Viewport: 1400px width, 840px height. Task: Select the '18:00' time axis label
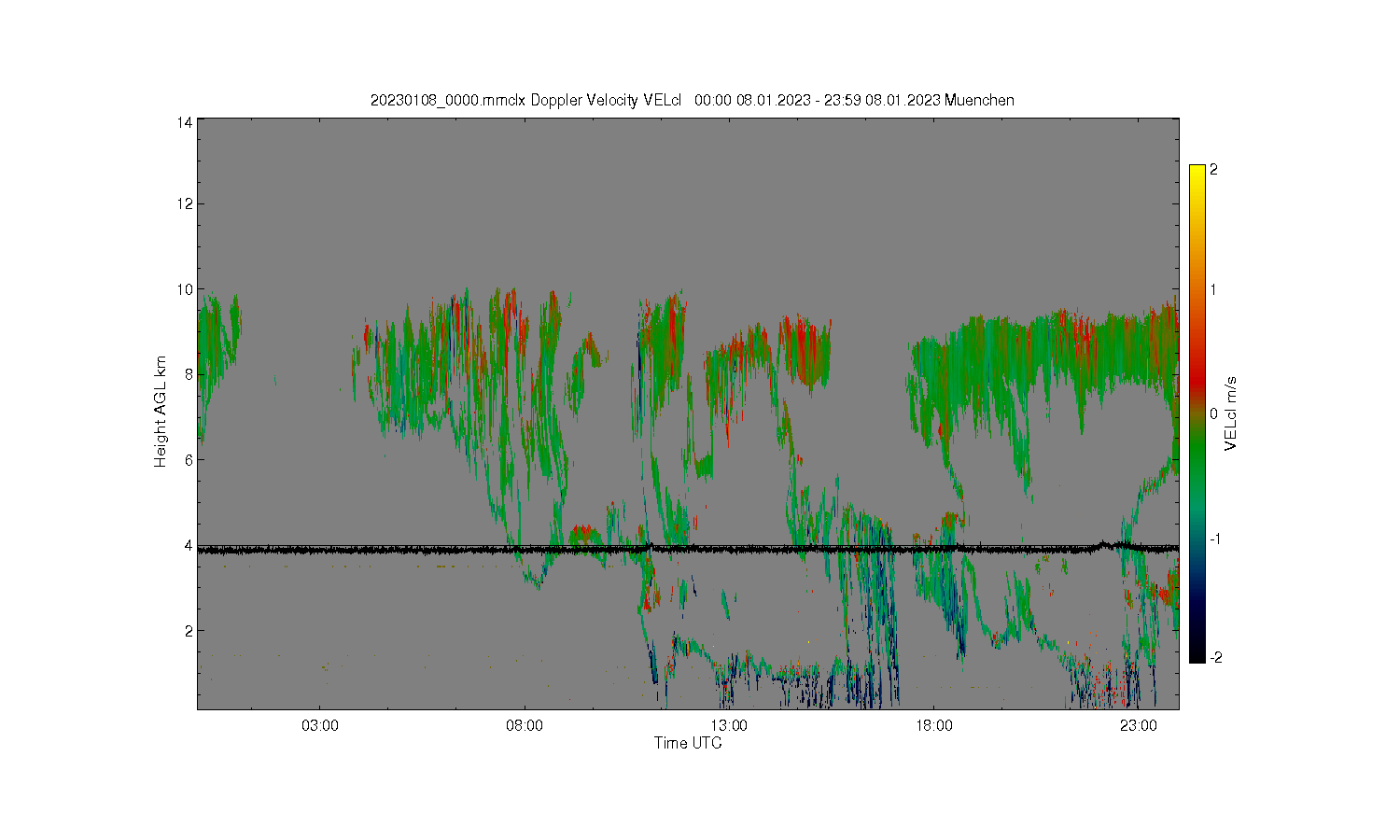coord(933,725)
